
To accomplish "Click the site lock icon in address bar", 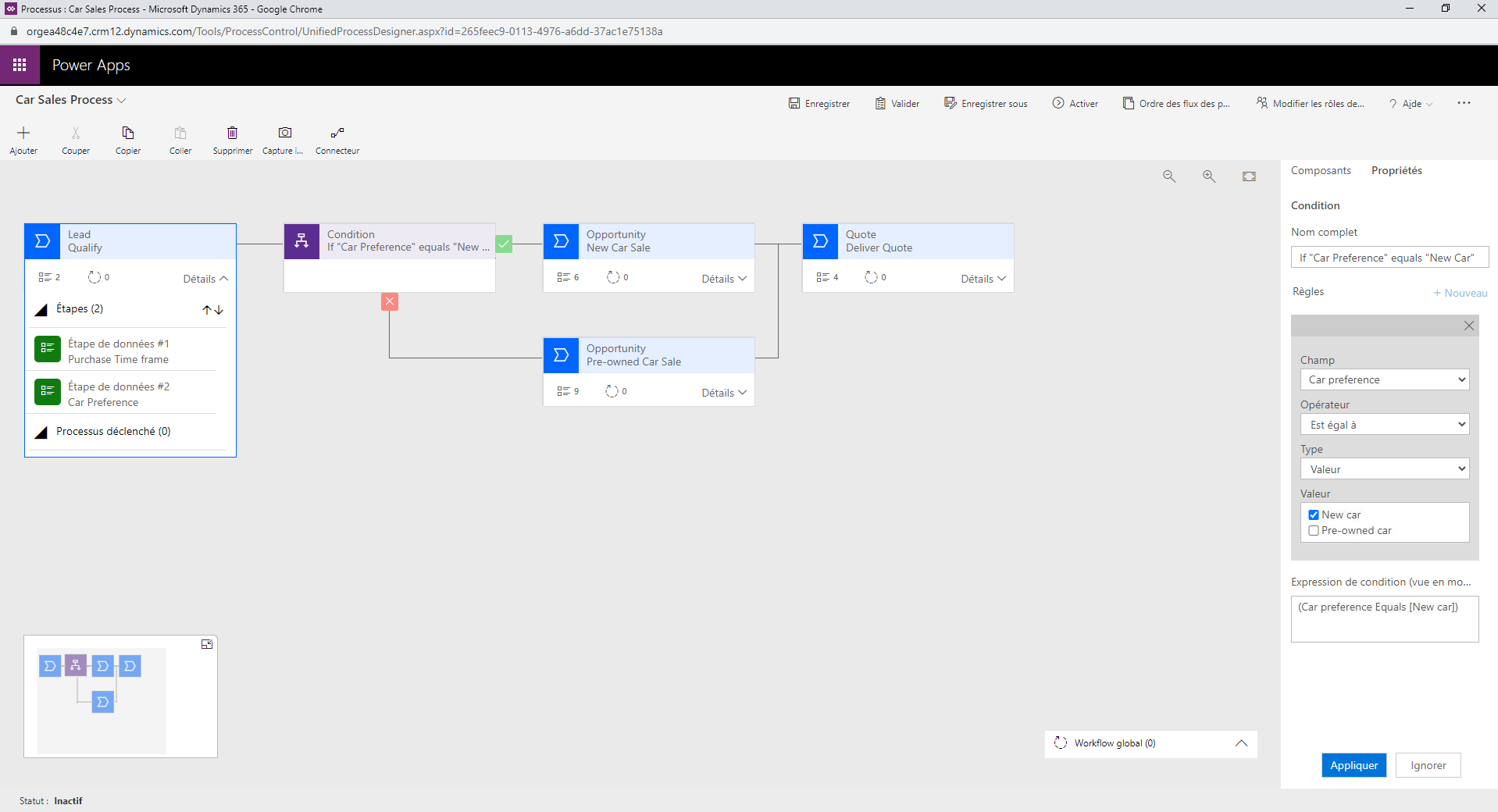I will [13, 31].
